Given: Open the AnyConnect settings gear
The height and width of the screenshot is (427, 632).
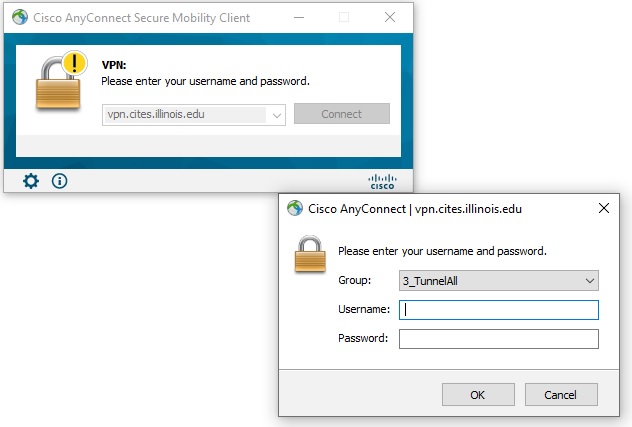Looking at the screenshot, I should pyautogui.click(x=31, y=181).
